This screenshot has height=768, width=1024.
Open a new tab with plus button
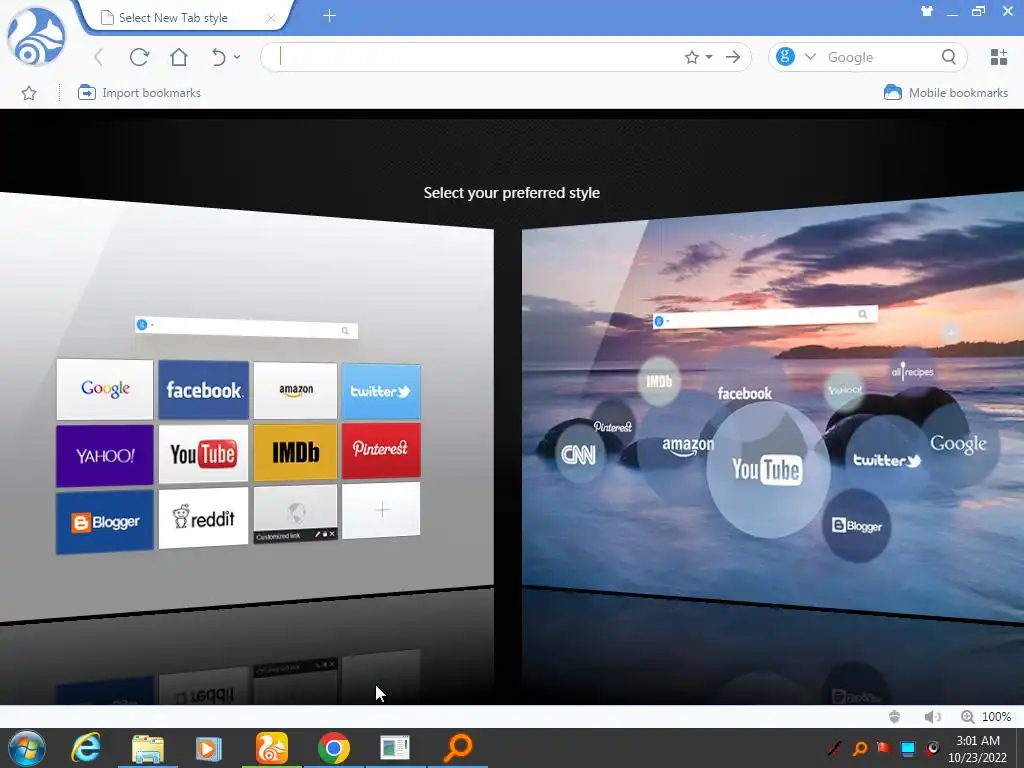click(330, 16)
